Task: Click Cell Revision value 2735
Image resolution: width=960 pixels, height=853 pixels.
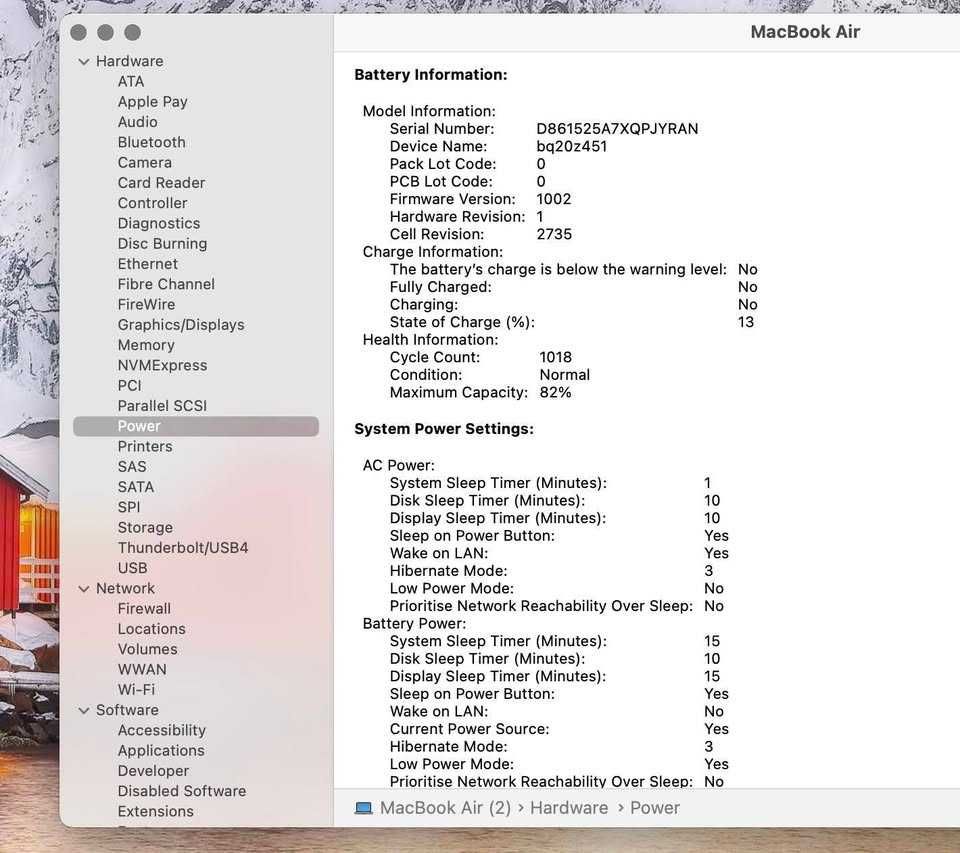Action: (554, 235)
